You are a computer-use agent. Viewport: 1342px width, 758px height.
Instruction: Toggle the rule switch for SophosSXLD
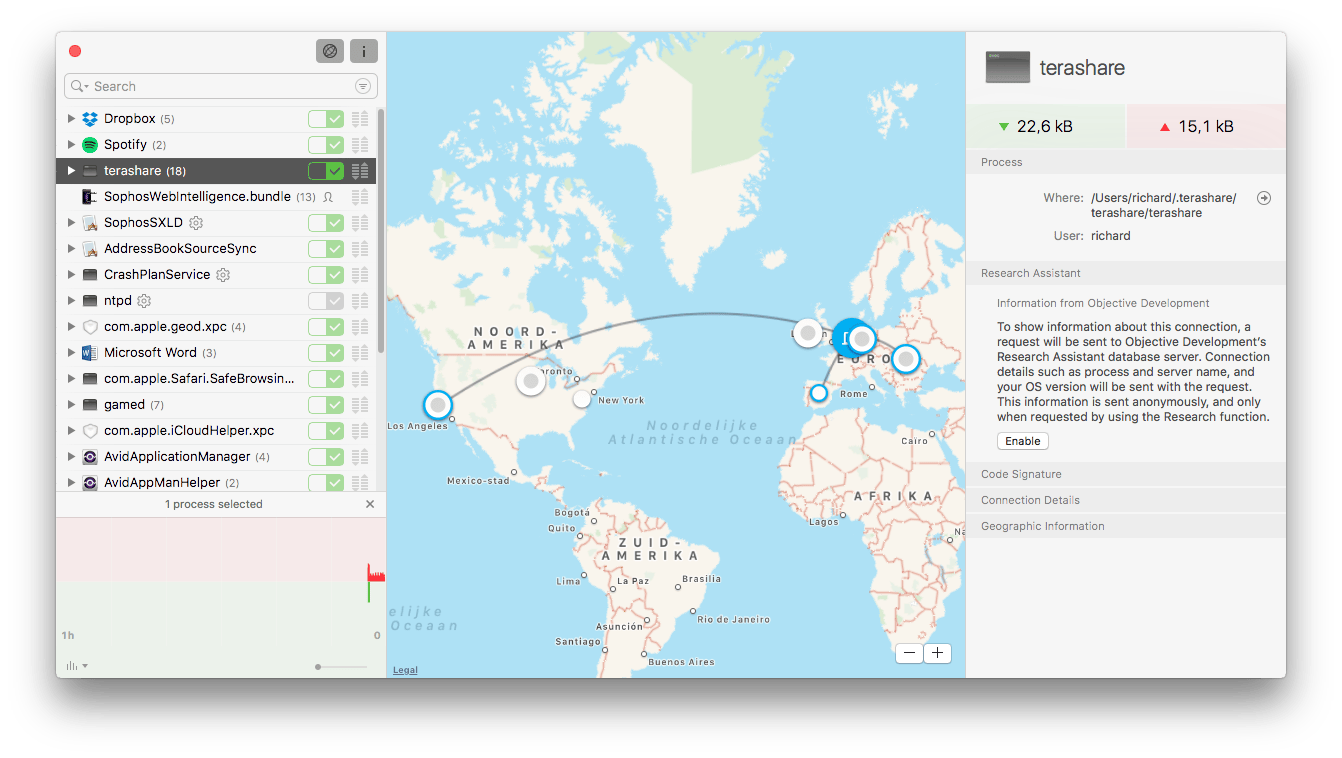click(x=326, y=223)
